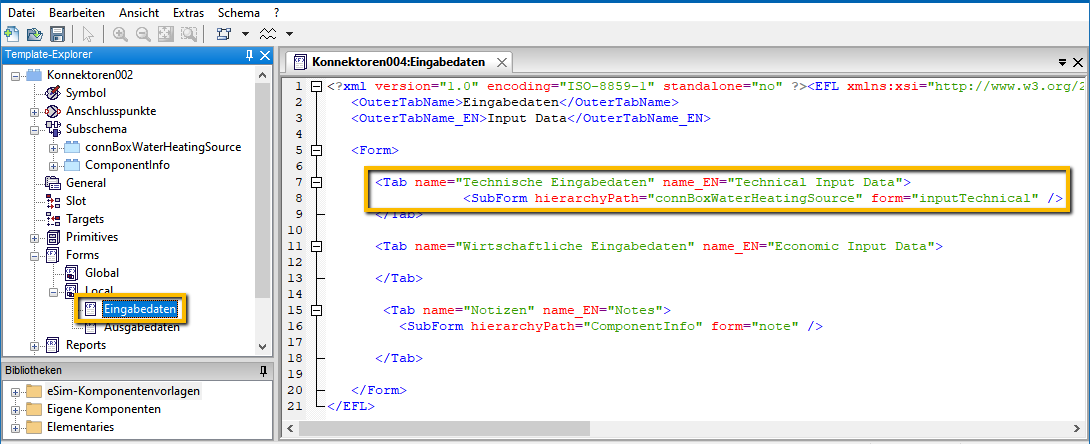Select the Global forms item
This screenshot has width=1090, height=444.
(x=101, y=273)
